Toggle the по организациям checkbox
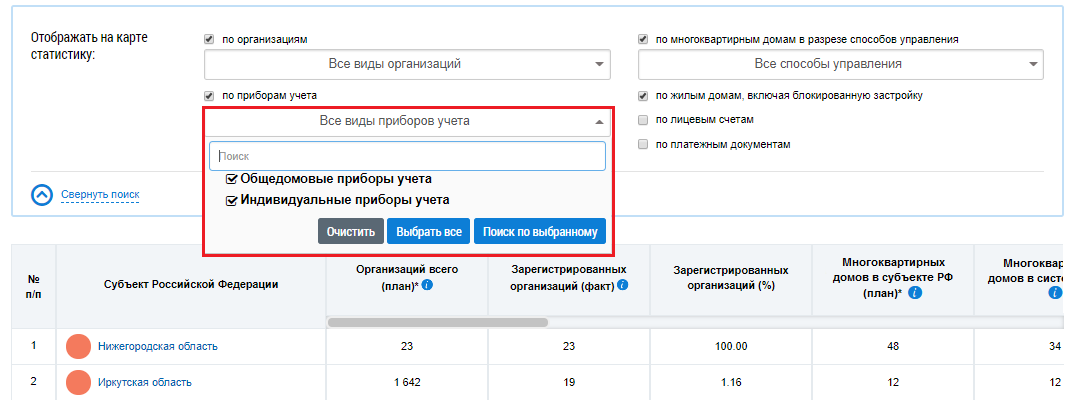 pos(209,39)
